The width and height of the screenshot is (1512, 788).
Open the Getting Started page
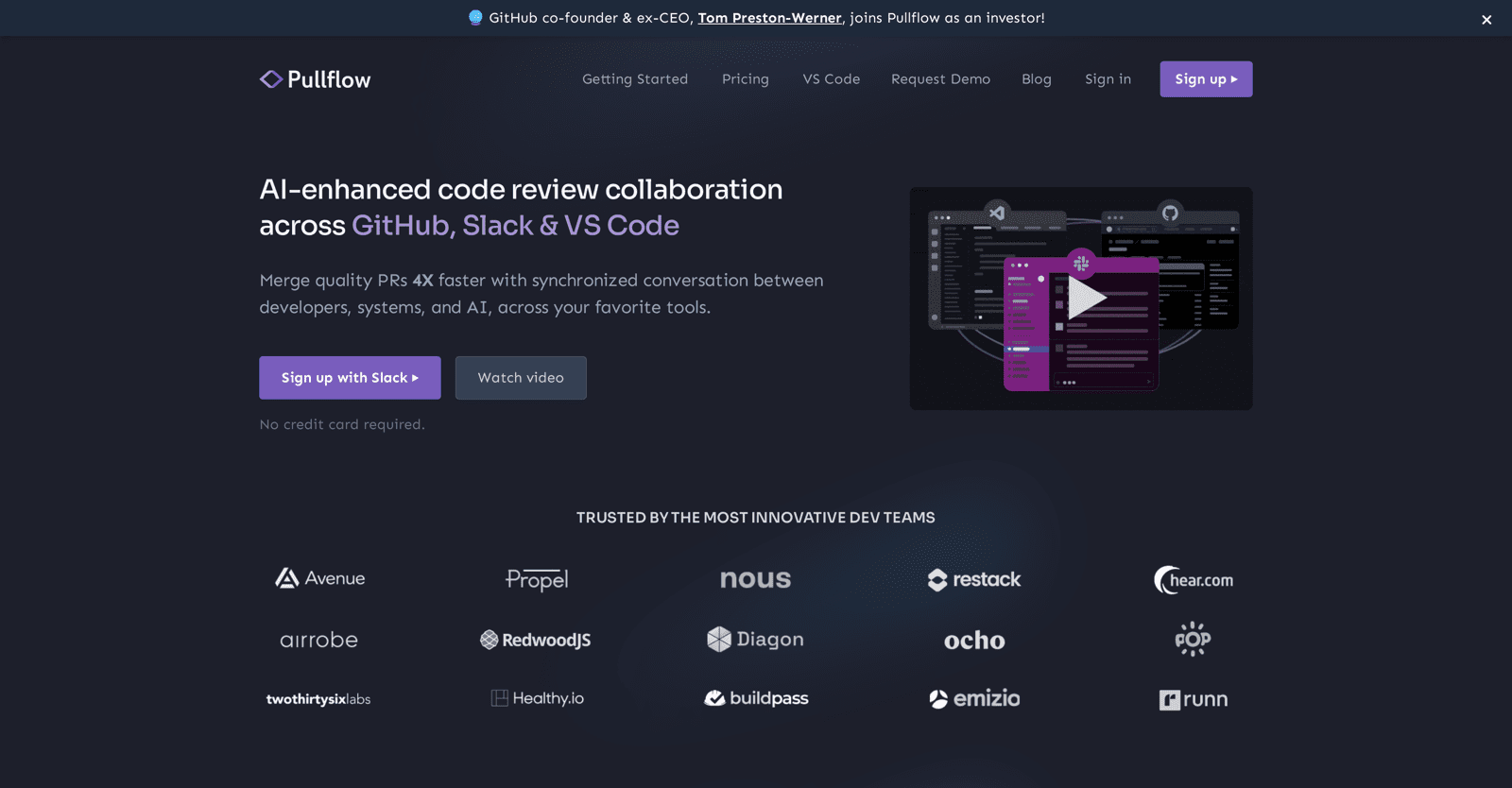(x=635, y=79)
